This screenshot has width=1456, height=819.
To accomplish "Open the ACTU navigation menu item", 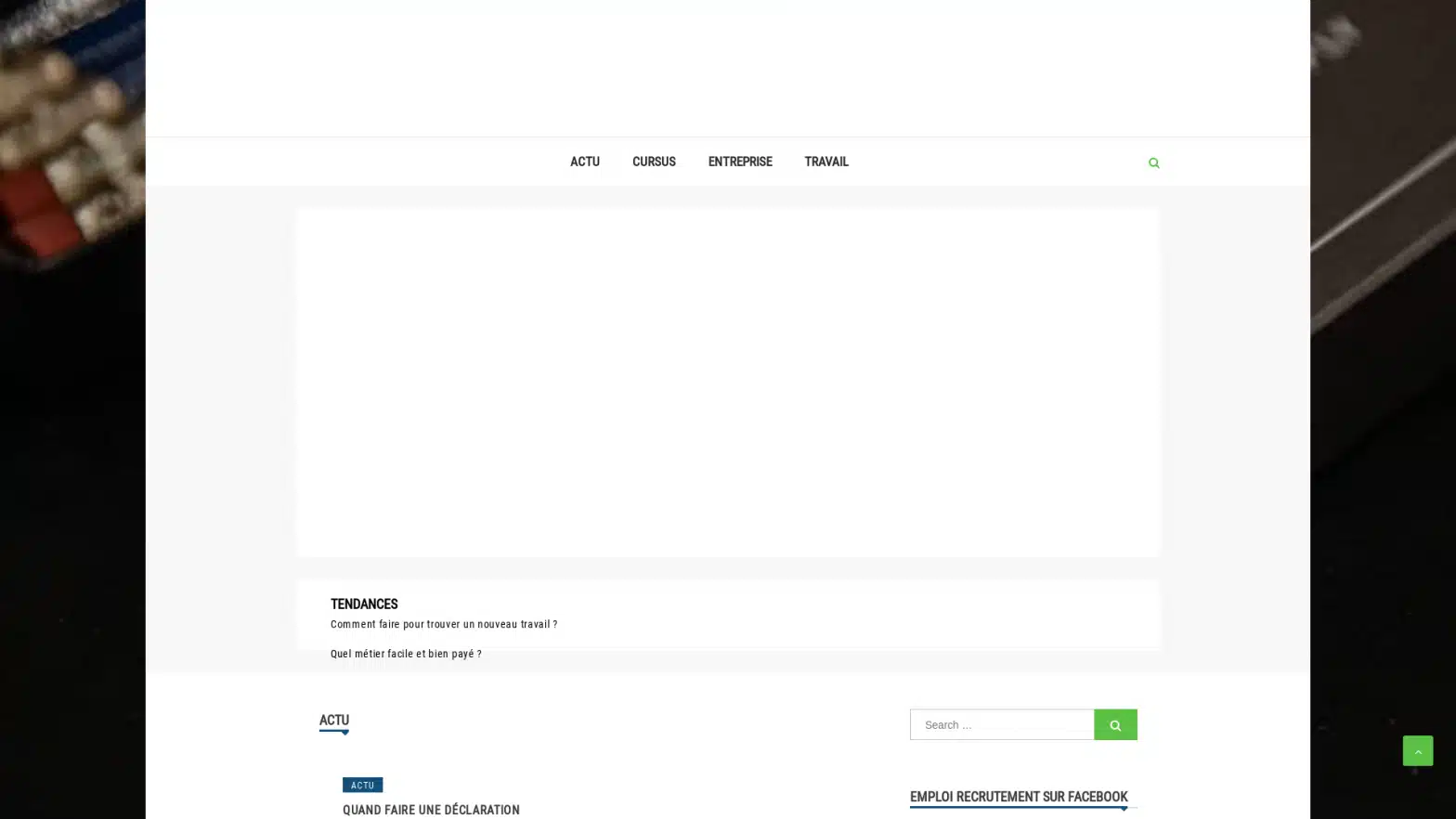I will (x=584, y=162).
